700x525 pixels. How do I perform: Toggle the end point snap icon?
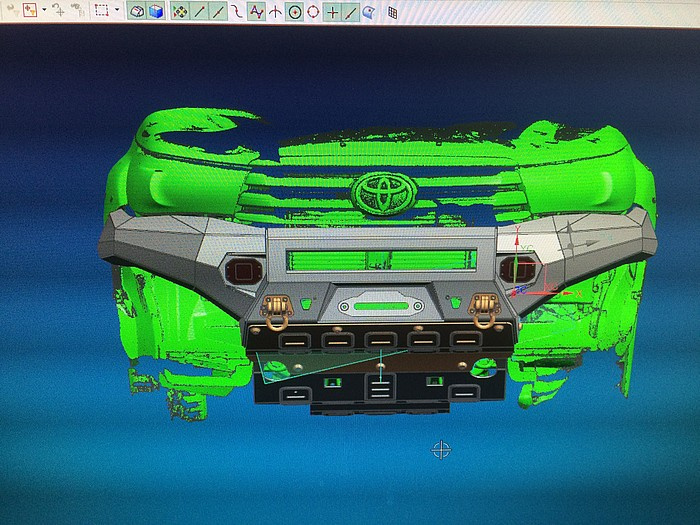coord(199,12)
